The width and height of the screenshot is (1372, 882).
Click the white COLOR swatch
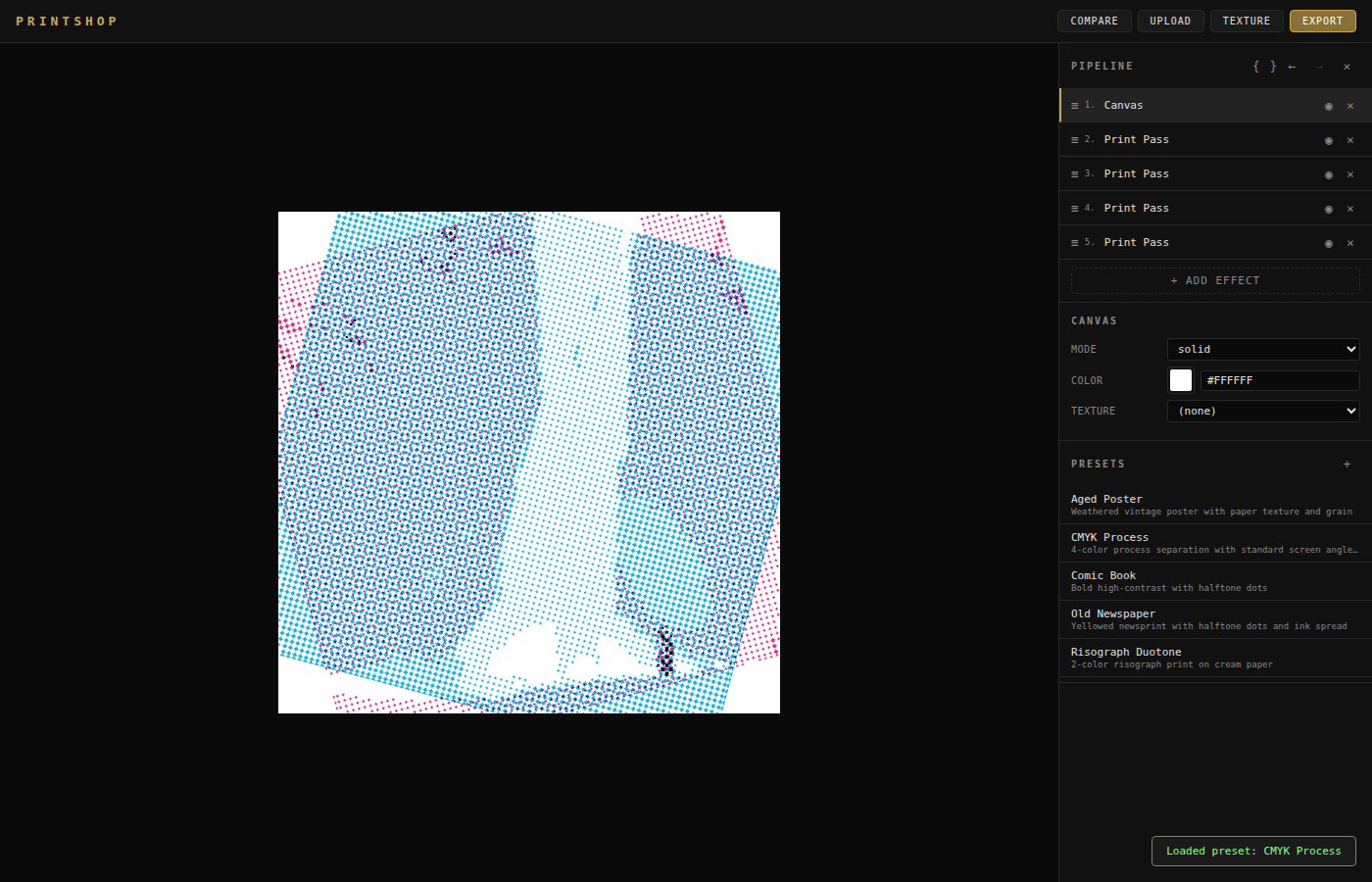pyautogui.click(x=1180, y=379)
